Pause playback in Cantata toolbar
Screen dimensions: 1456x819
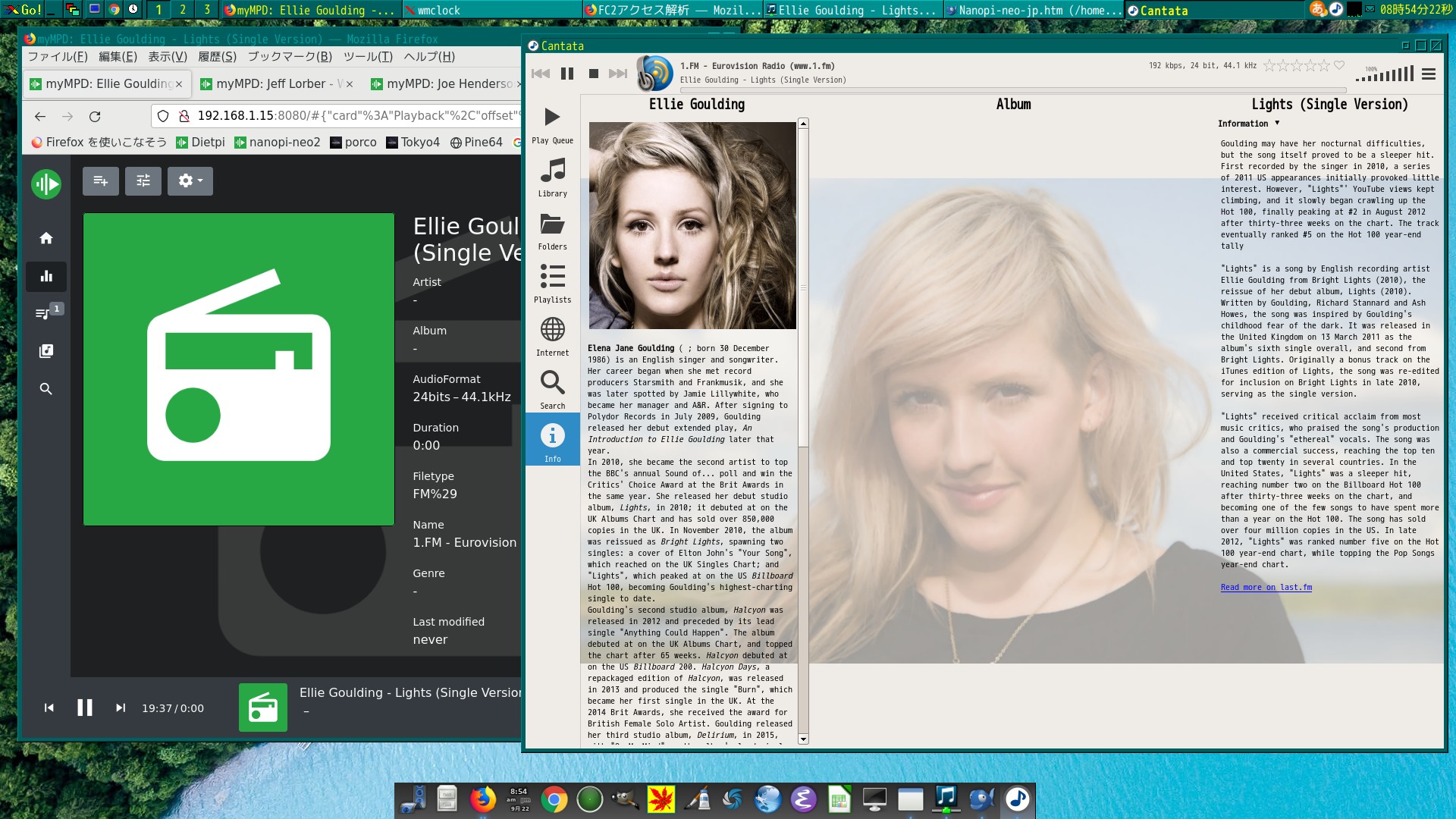(x=567, y=74)
